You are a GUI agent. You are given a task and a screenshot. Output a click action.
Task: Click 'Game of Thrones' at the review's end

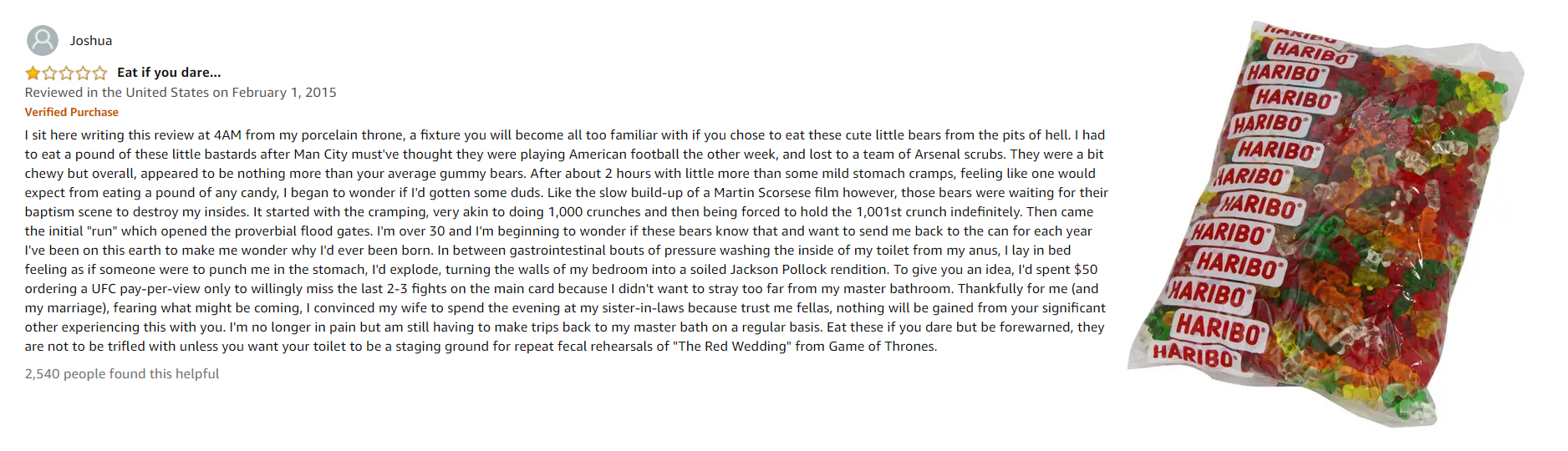882,347
